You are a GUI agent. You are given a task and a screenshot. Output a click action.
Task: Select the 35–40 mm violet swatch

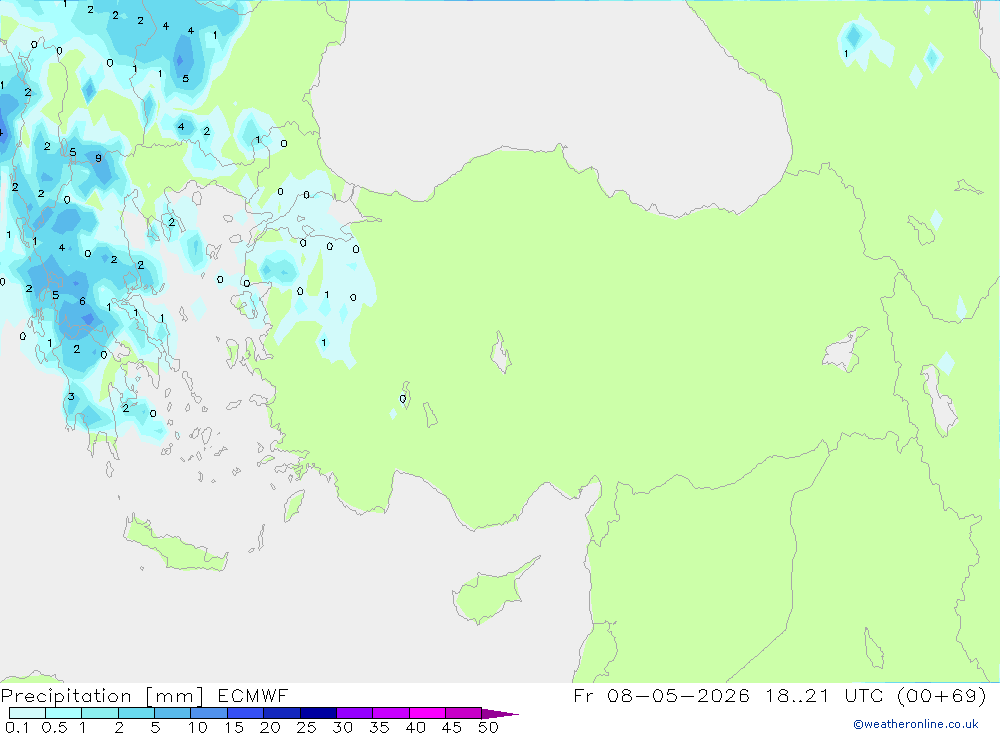[x=390, y=713]
